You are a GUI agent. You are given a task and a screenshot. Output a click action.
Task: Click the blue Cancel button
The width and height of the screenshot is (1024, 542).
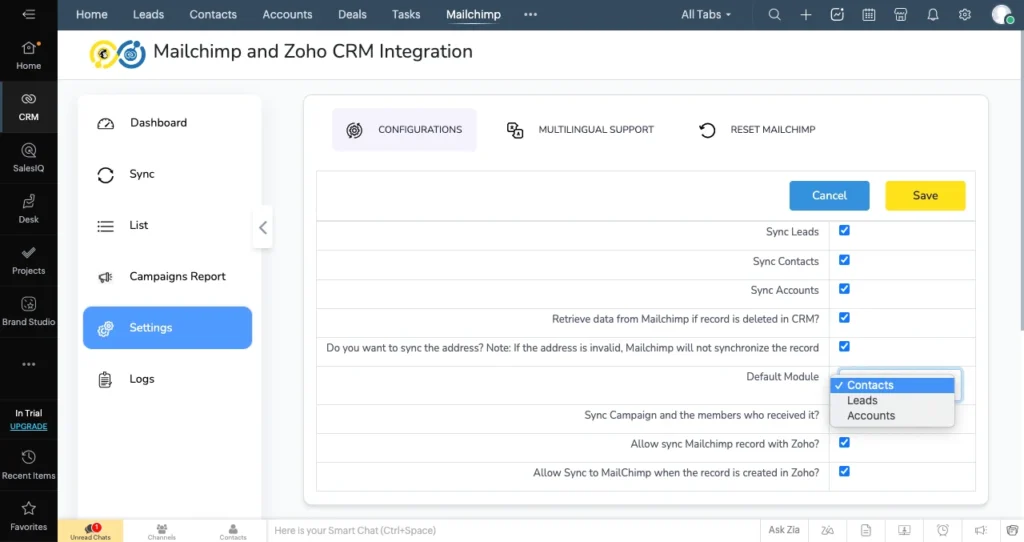click(x=829, y=195)
